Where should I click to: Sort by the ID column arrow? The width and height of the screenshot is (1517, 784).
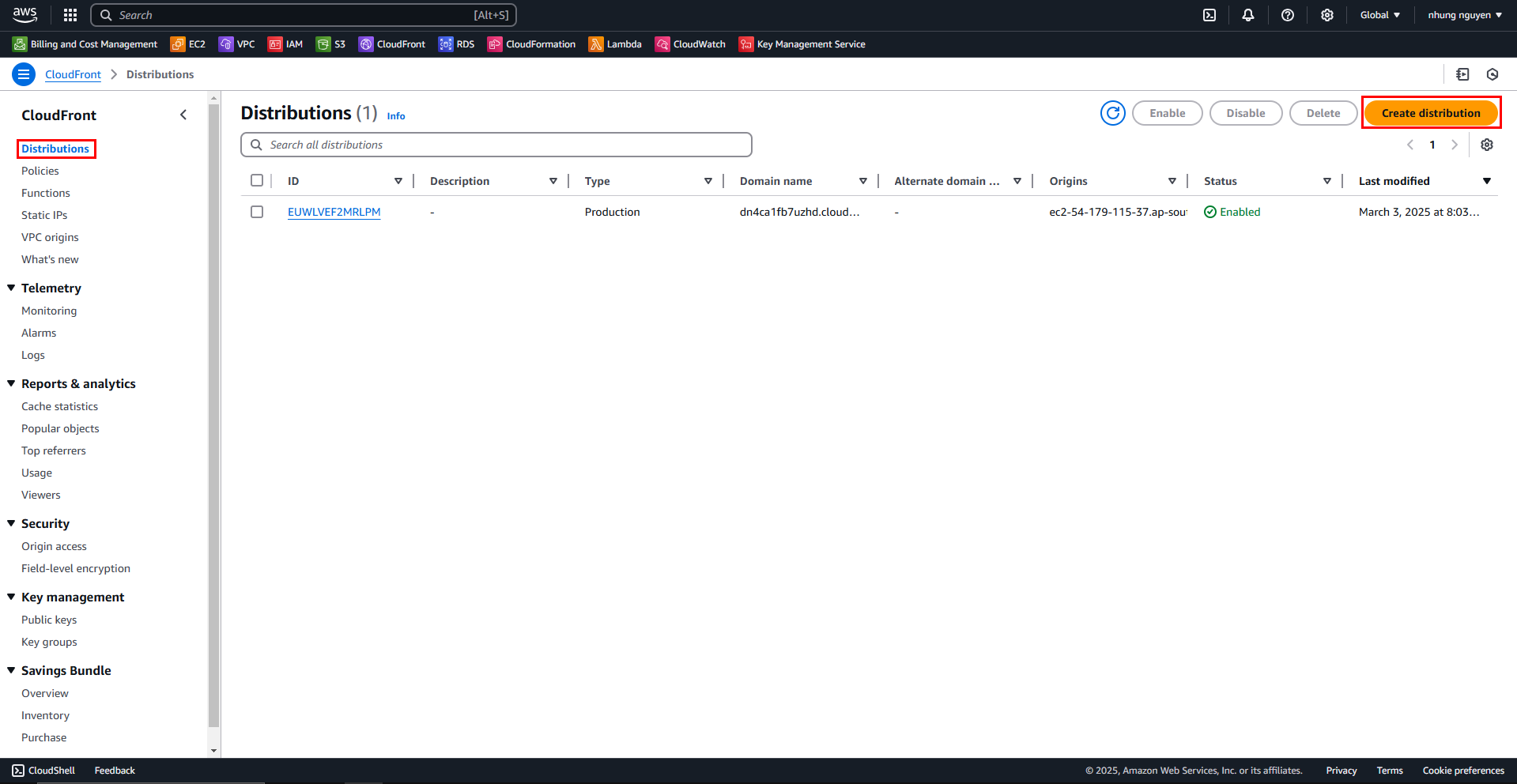398,181
